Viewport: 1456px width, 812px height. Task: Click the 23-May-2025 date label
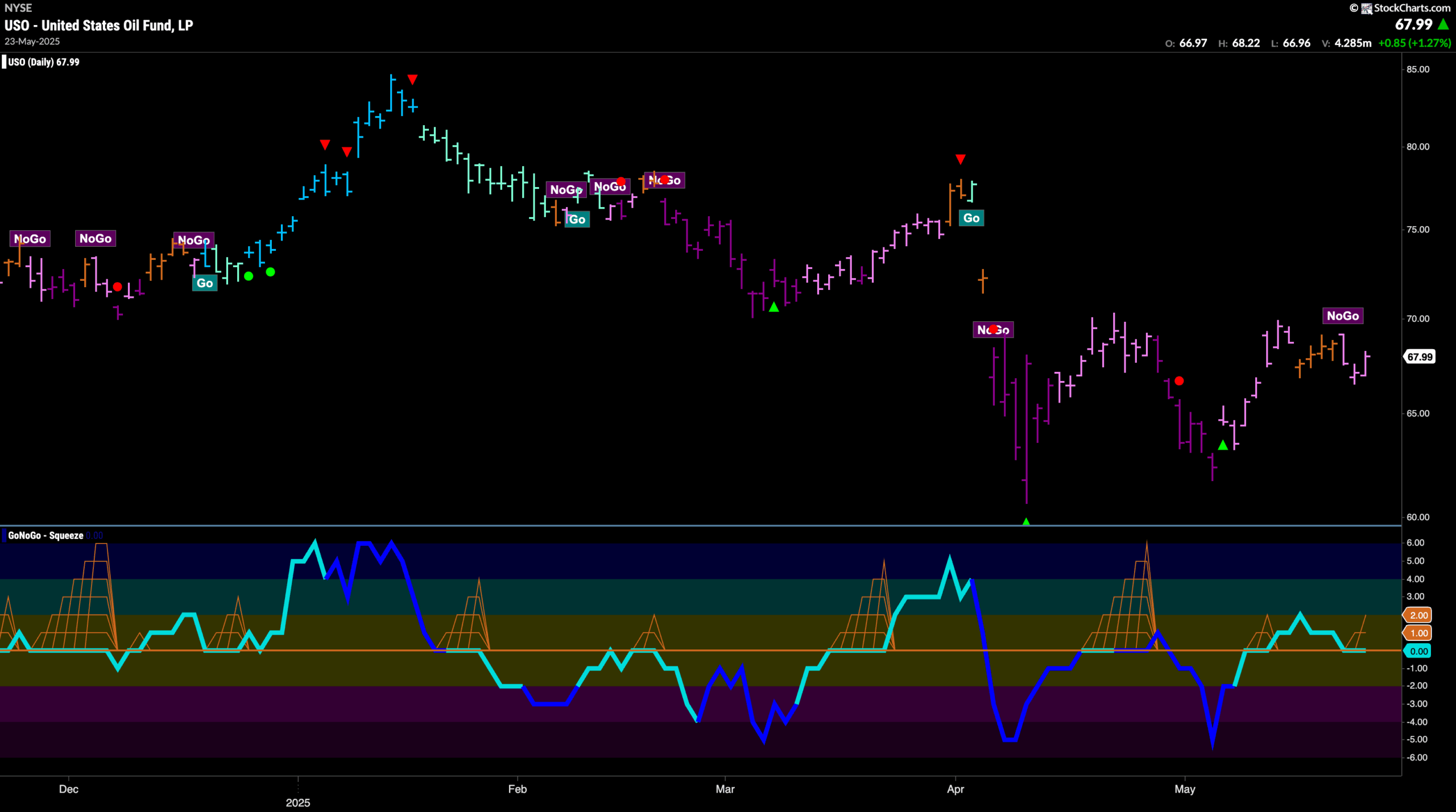(32, 42)
